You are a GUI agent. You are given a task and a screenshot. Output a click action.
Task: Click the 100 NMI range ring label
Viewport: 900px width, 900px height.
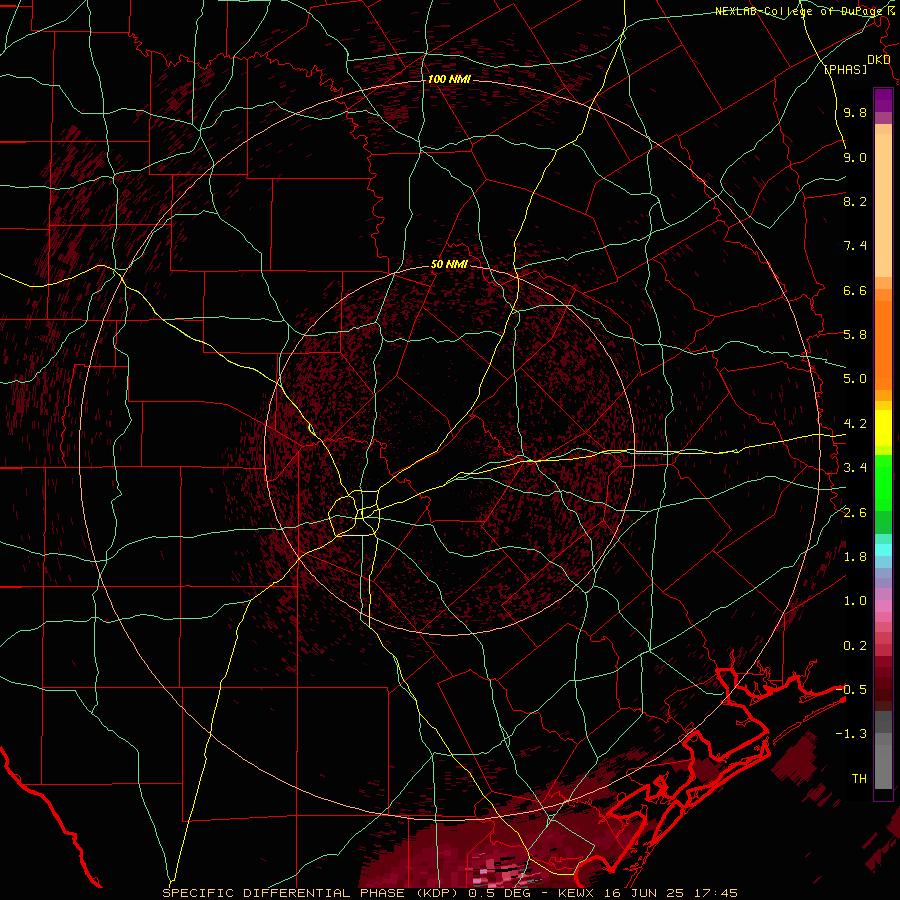click(x=449, y=79)
